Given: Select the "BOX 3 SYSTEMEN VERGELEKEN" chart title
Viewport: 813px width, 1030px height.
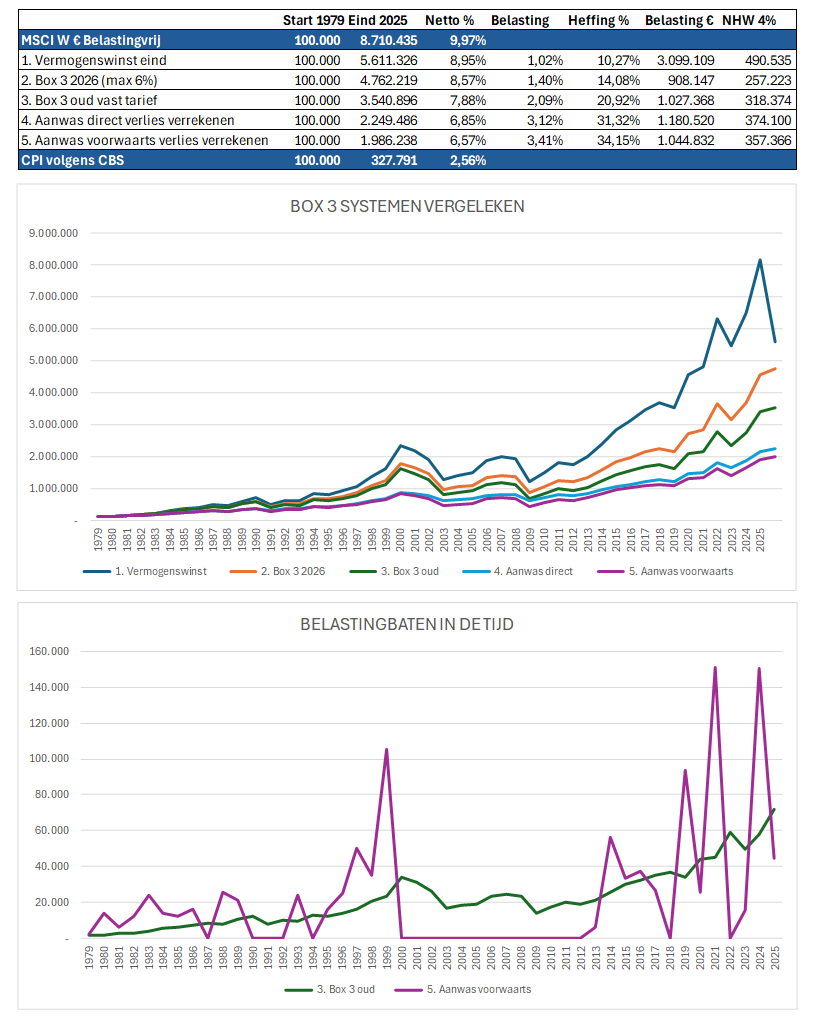Looking at the screenshot, I should point(404,207).
